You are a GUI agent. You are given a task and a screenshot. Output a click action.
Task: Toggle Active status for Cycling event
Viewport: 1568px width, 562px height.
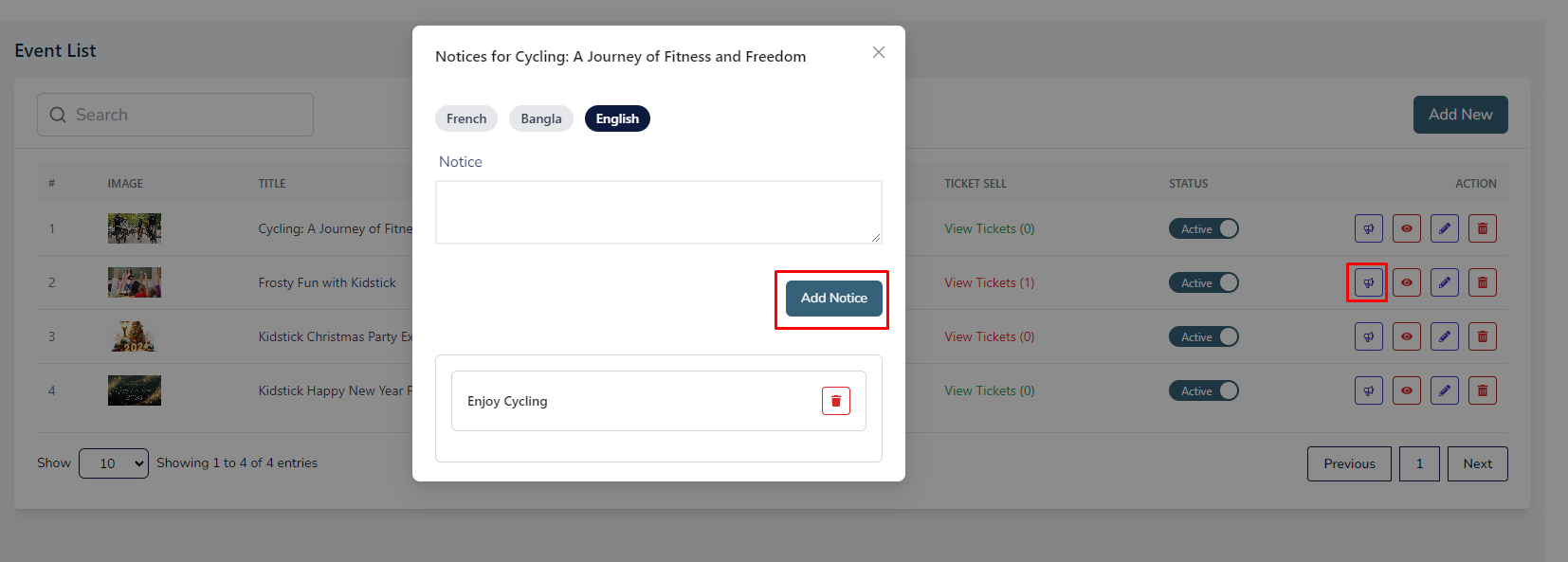[1203, 228]
